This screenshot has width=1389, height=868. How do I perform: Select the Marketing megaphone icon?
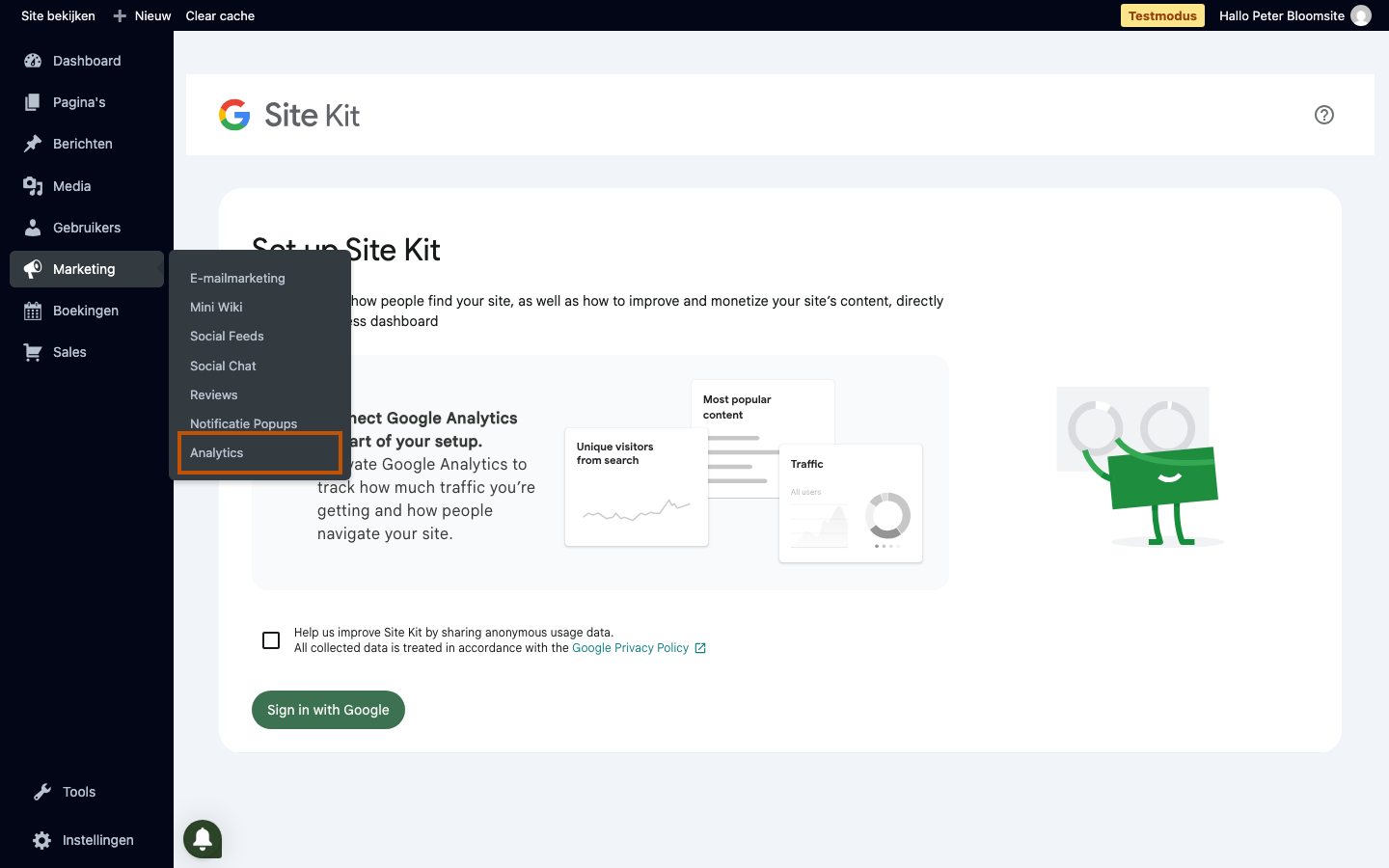point(33,269)
